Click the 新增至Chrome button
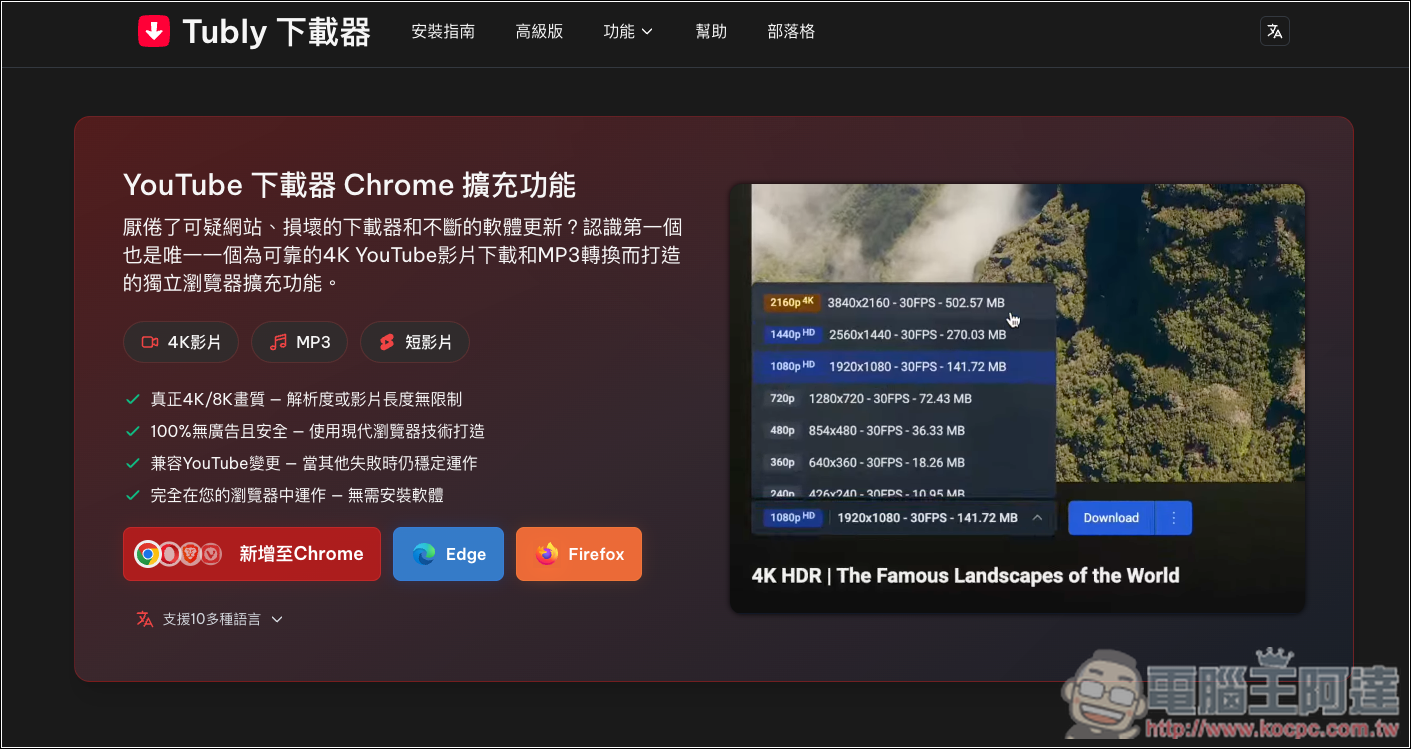The width and height of the screenshot is (1411, 749). tap(252, 554)
